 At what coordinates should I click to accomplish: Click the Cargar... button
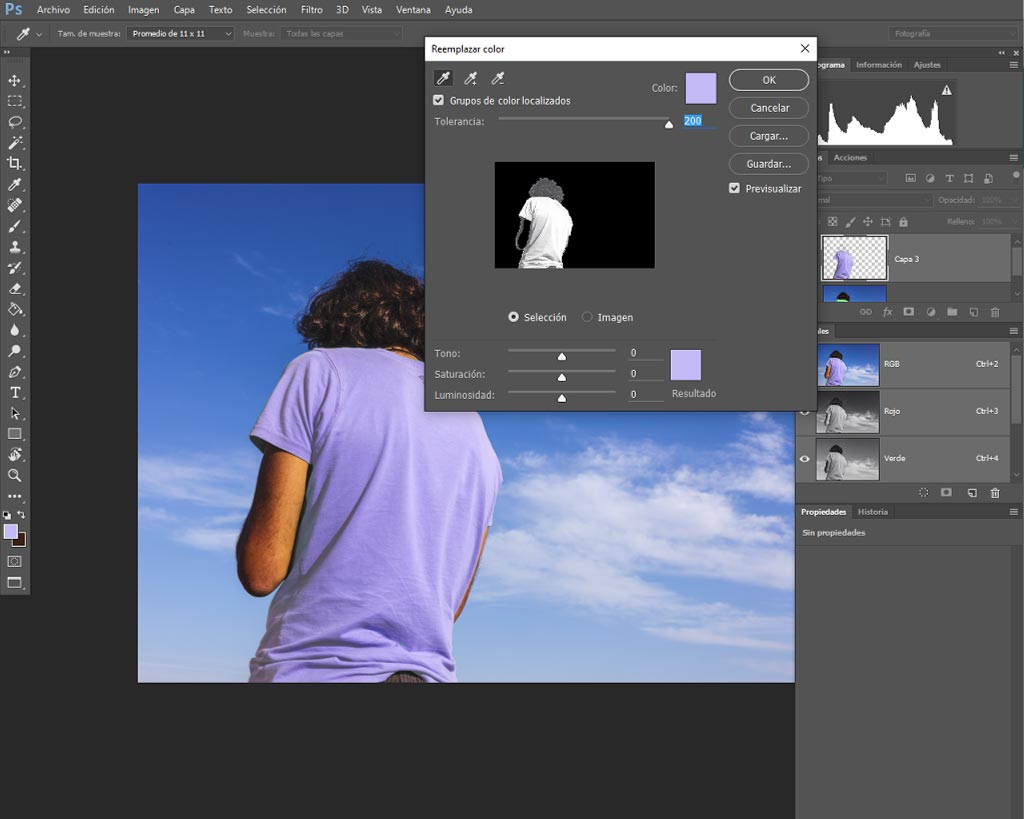point(769,136)
